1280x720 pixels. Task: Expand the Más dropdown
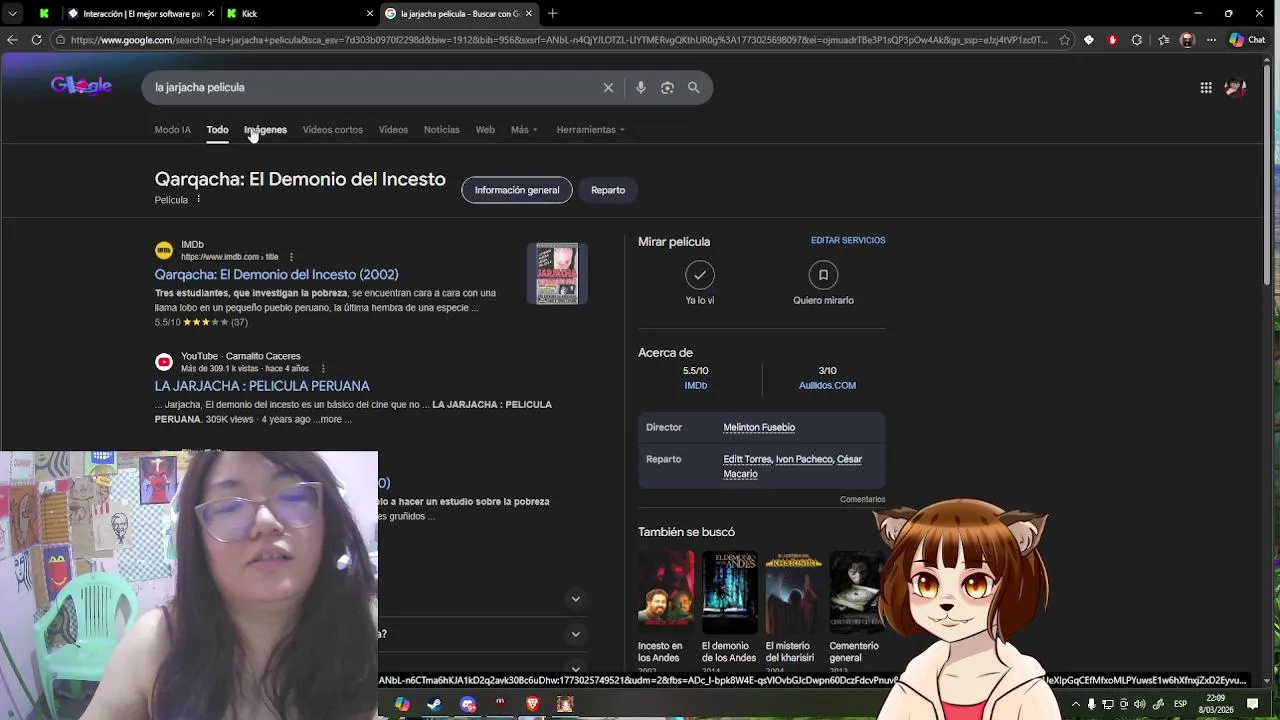pyautogui.click(x=524, y=130)
